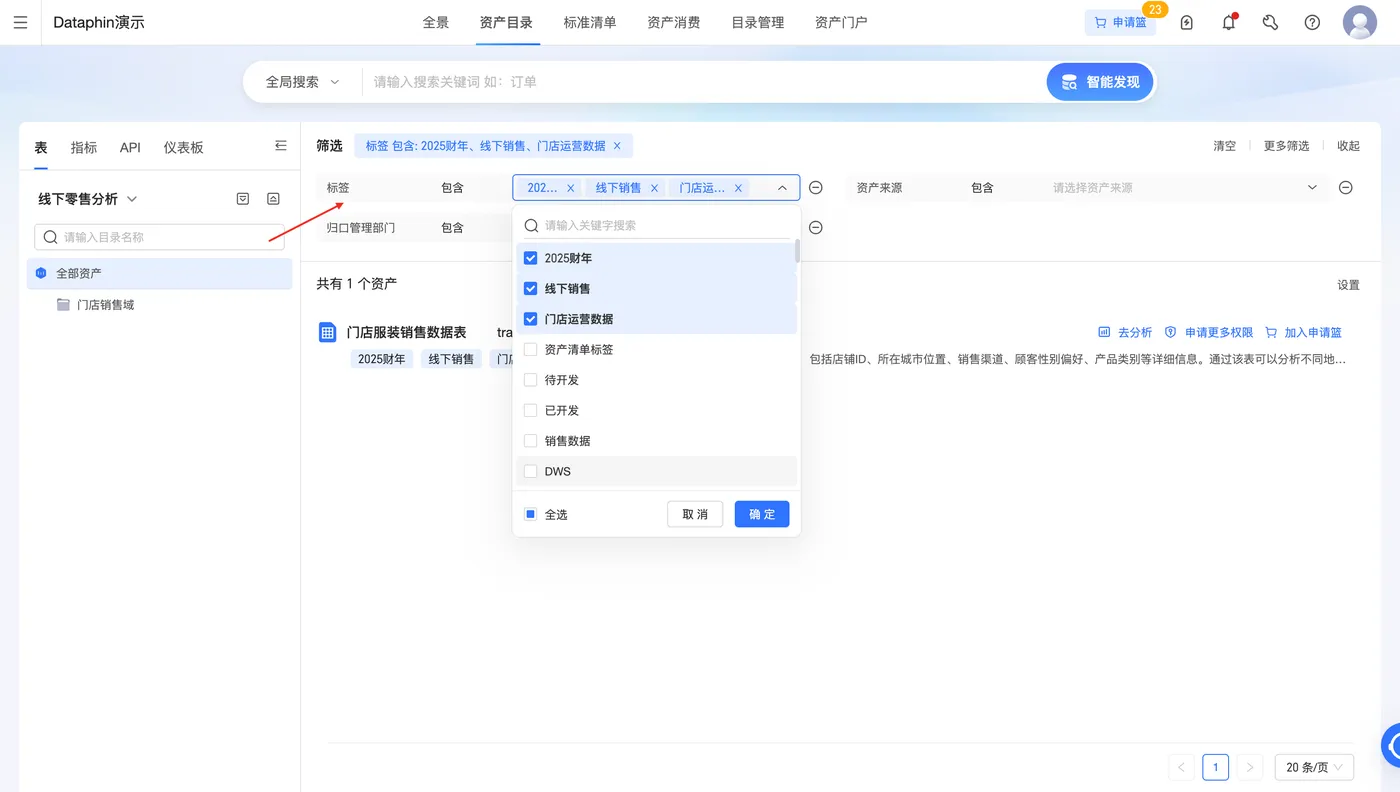Go to the 全景 nav tab
Screen dimensions: 1400x792
(x=436, y=22)
